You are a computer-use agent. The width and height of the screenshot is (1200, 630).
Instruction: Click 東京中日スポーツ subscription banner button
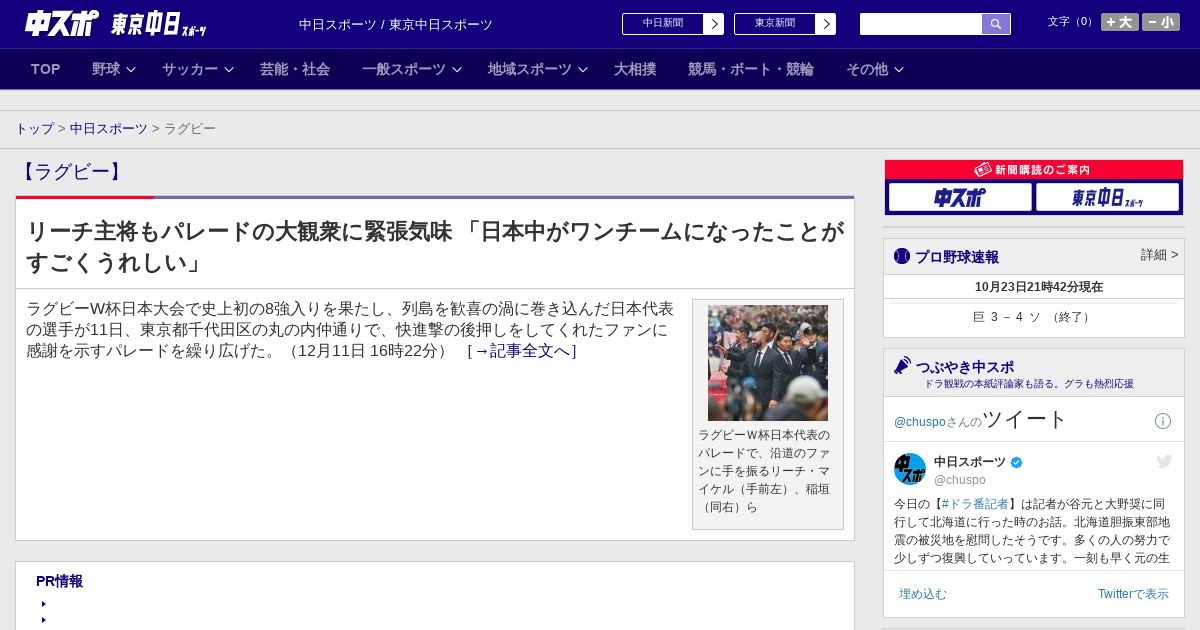point(1107,197)
